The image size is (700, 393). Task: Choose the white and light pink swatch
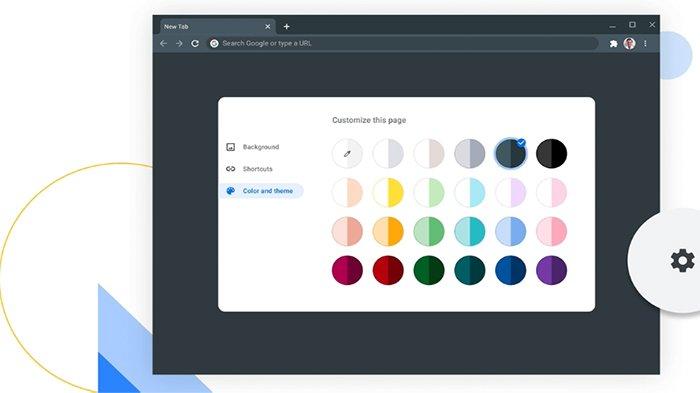pyautogui.click(x=551, y=192)
